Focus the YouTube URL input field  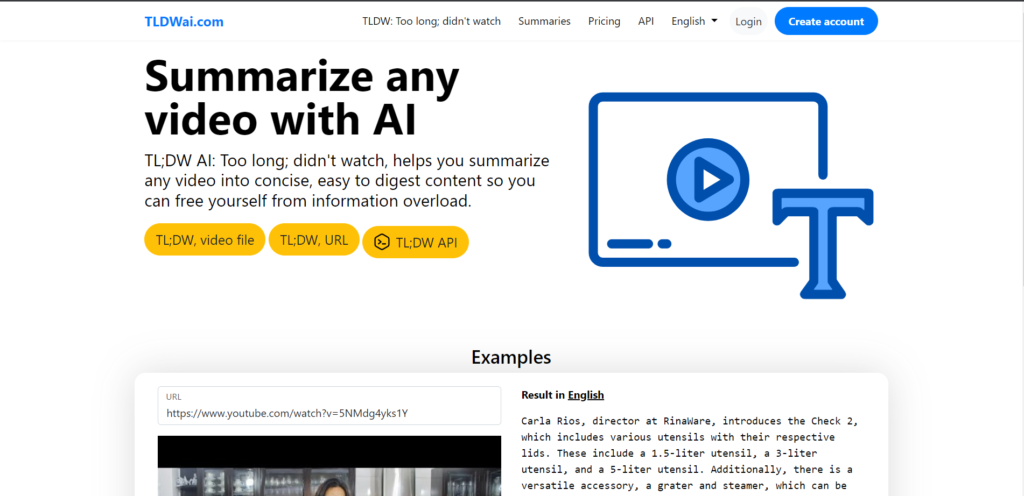[x=329, y=413]
